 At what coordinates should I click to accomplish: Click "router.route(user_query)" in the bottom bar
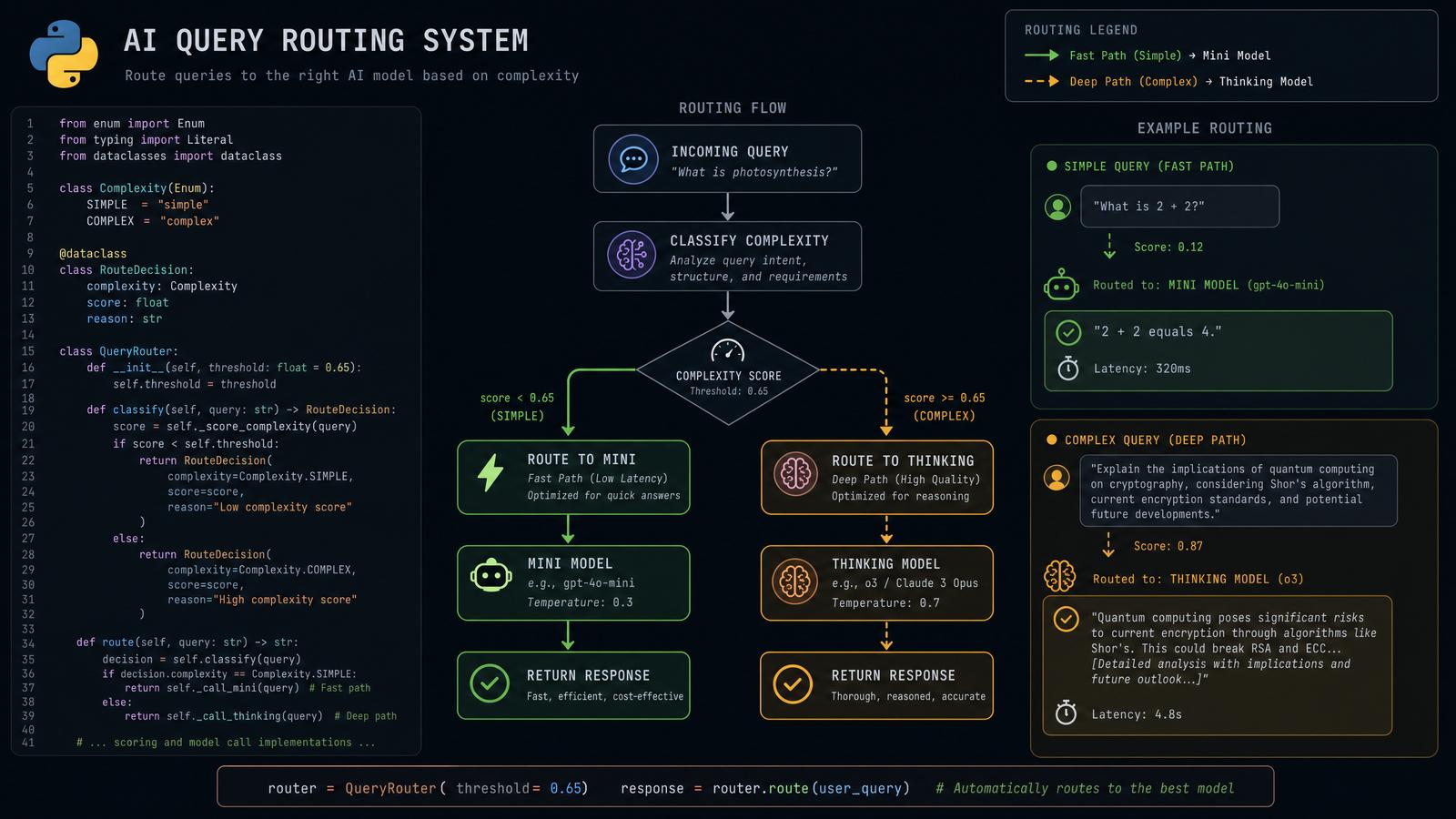point(811,789)
